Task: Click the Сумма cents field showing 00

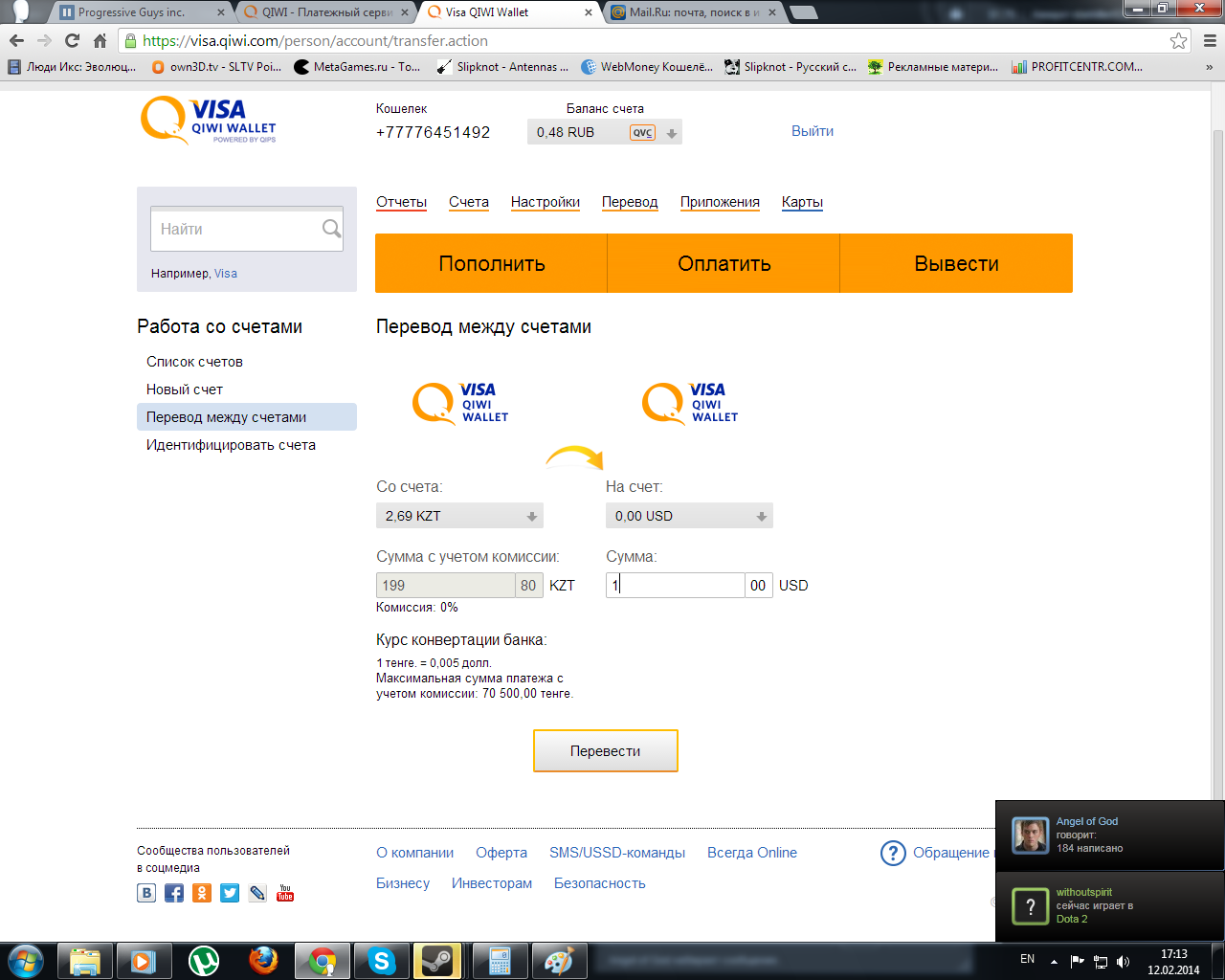Action: point(759,586)
